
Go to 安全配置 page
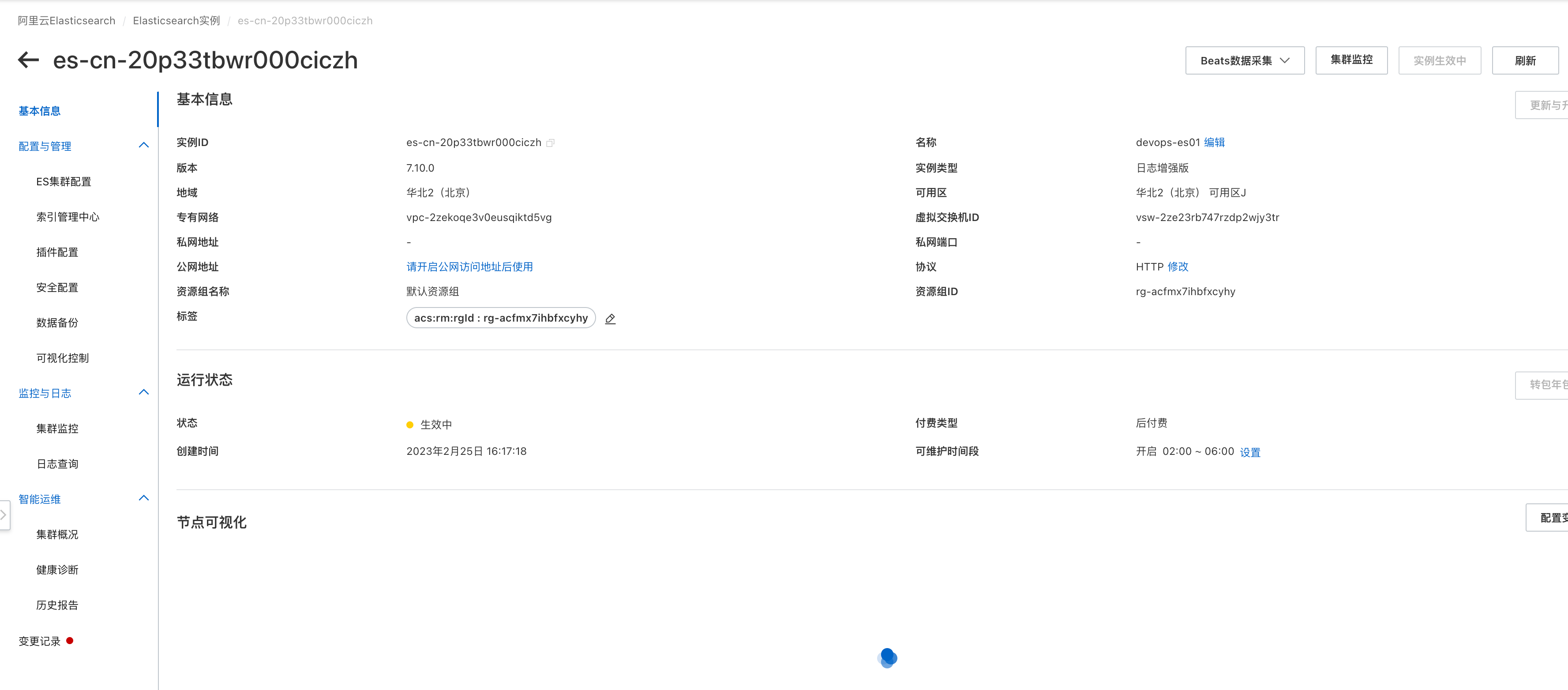[x=56, y=287]
